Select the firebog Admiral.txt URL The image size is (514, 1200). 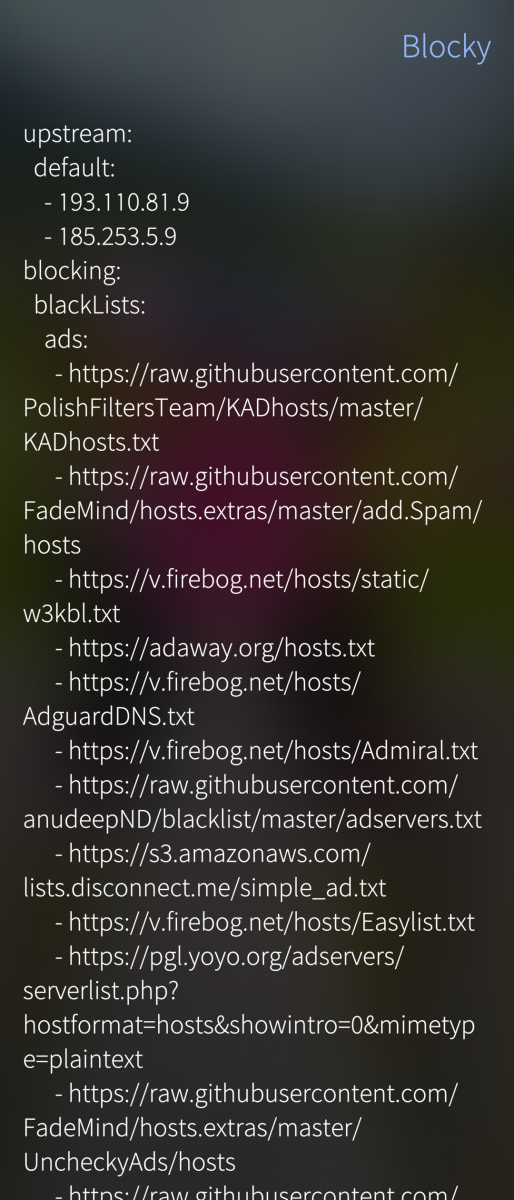coord(267,750)
